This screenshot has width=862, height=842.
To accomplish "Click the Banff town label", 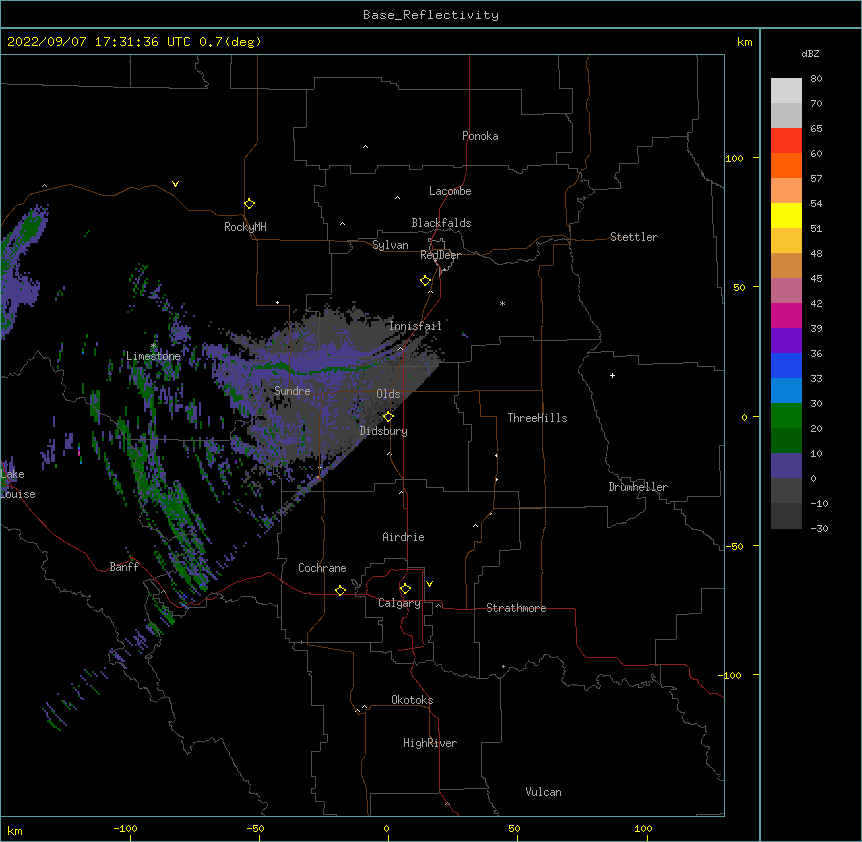I will pyautogui.click(x=124, y=567).
